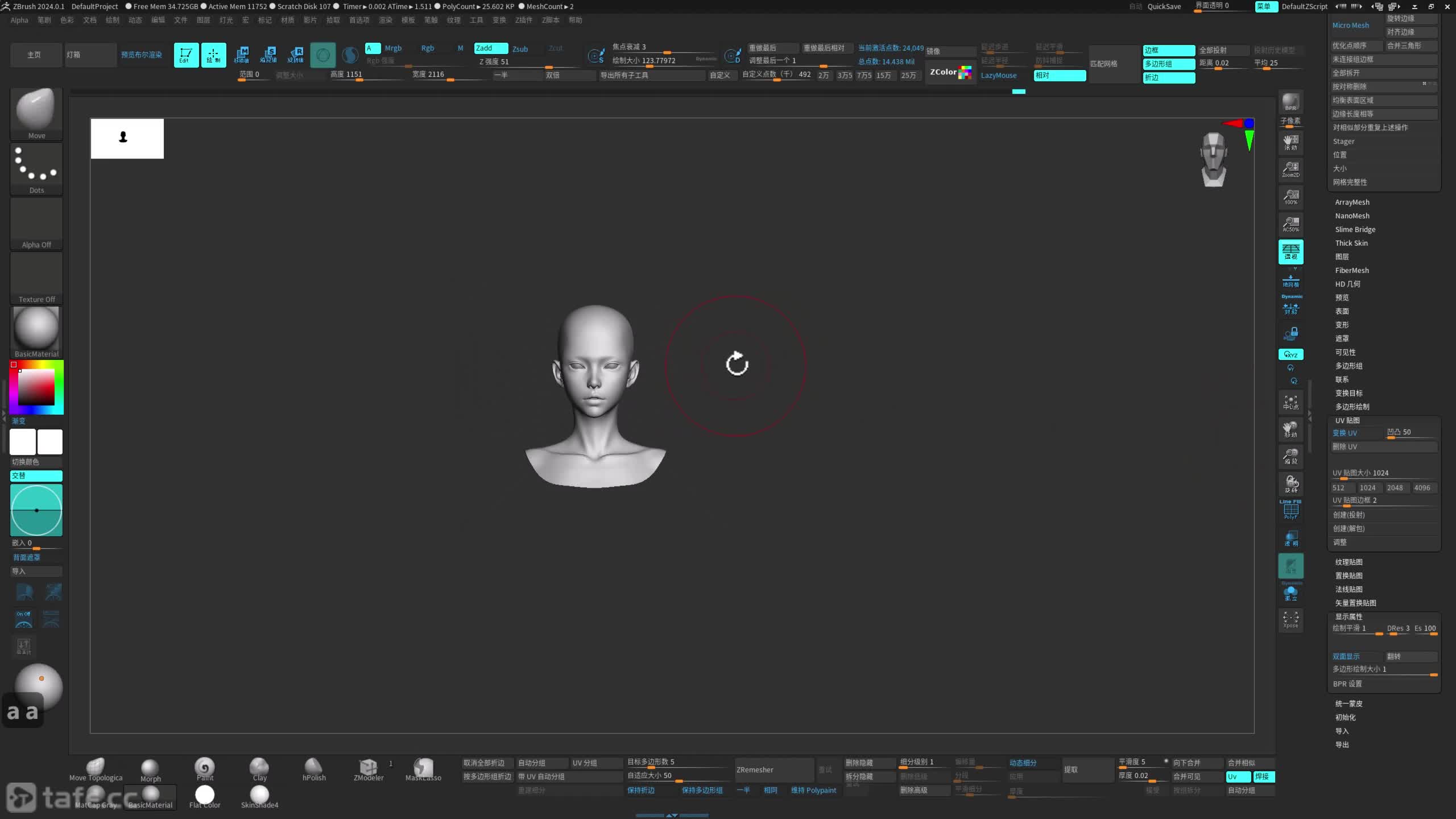
Task: Click the 100% actual size icon
Action: [1290, 197]
